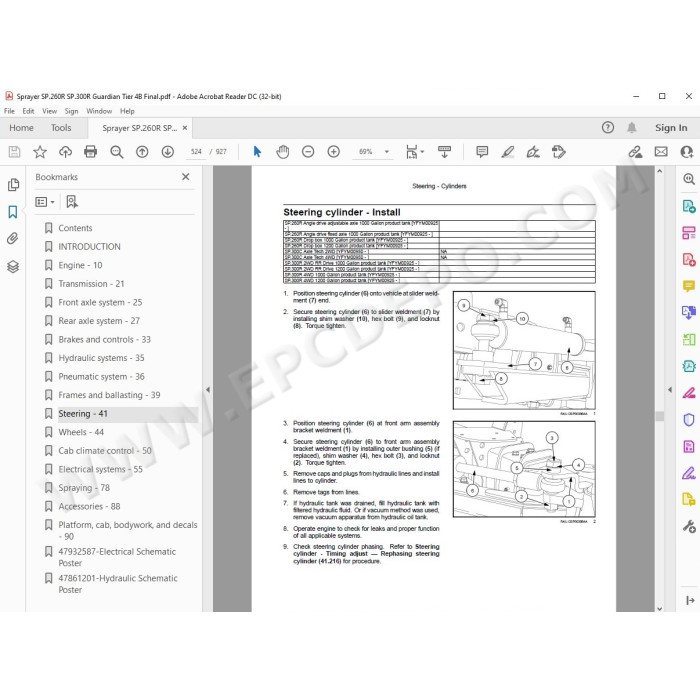Open the View menu
The width and height of the screenshot is (700, 700).
(50, 111)
